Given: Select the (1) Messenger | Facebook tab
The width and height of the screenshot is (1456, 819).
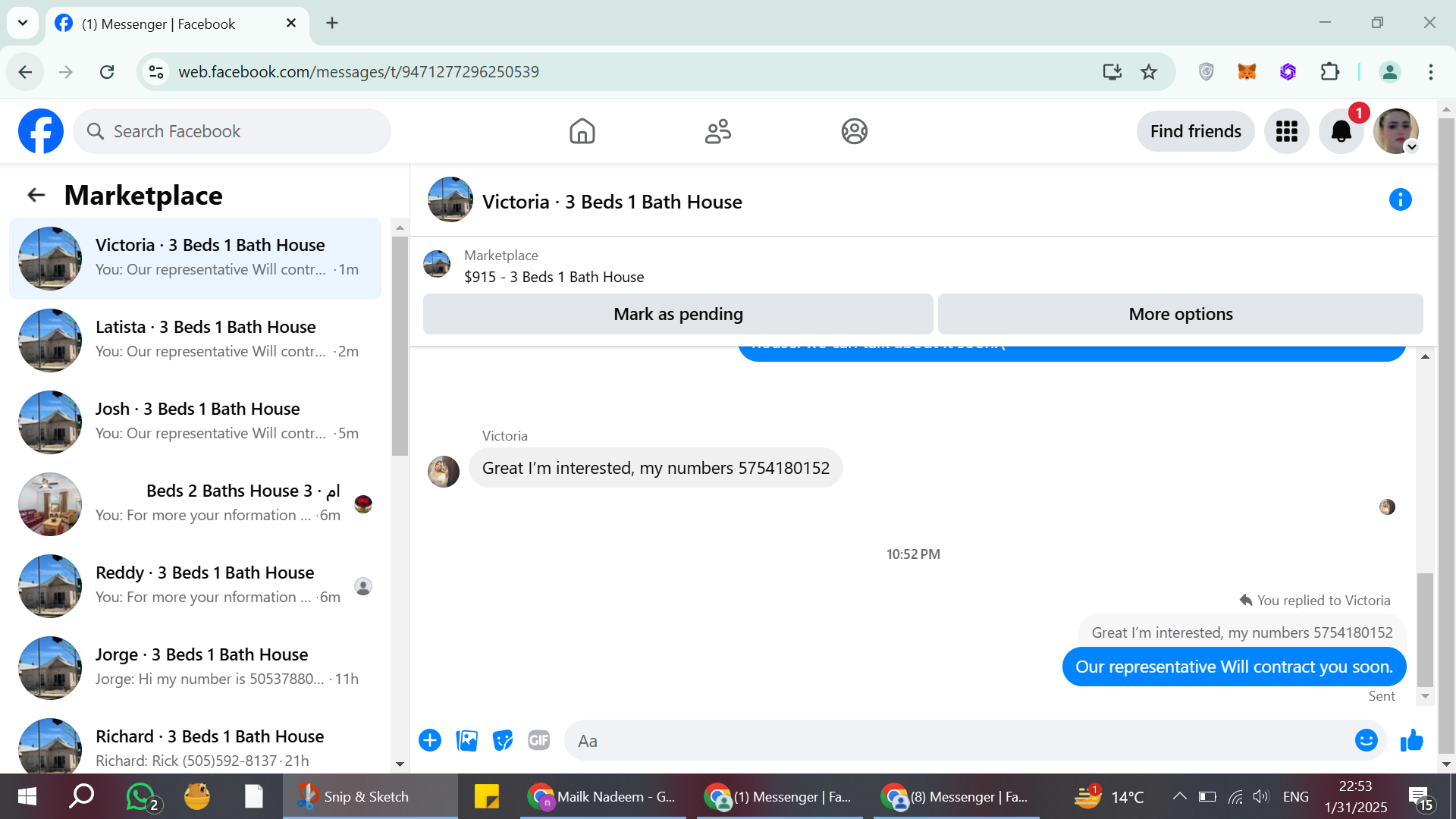Looking at the screenshot, I should point(177,24).
